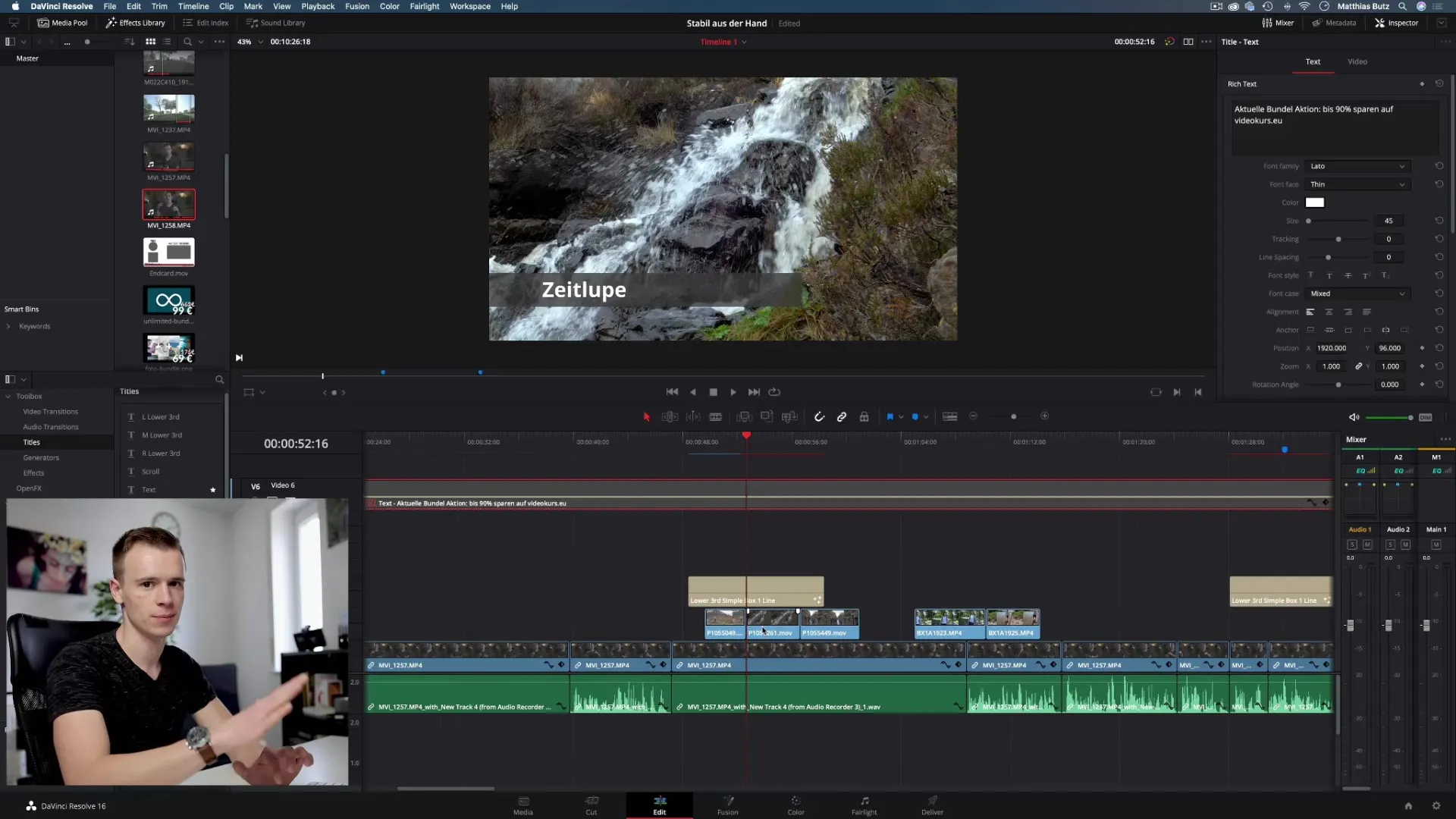Open the Edit Index panel
This screenshot has width=1456, height=819.
tap(206, 23)
